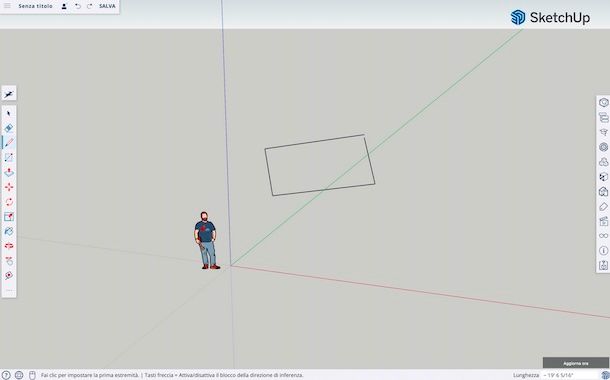Click the SALVA button
The width and height of the screenshot is (610, 380).
coord(107,6)
